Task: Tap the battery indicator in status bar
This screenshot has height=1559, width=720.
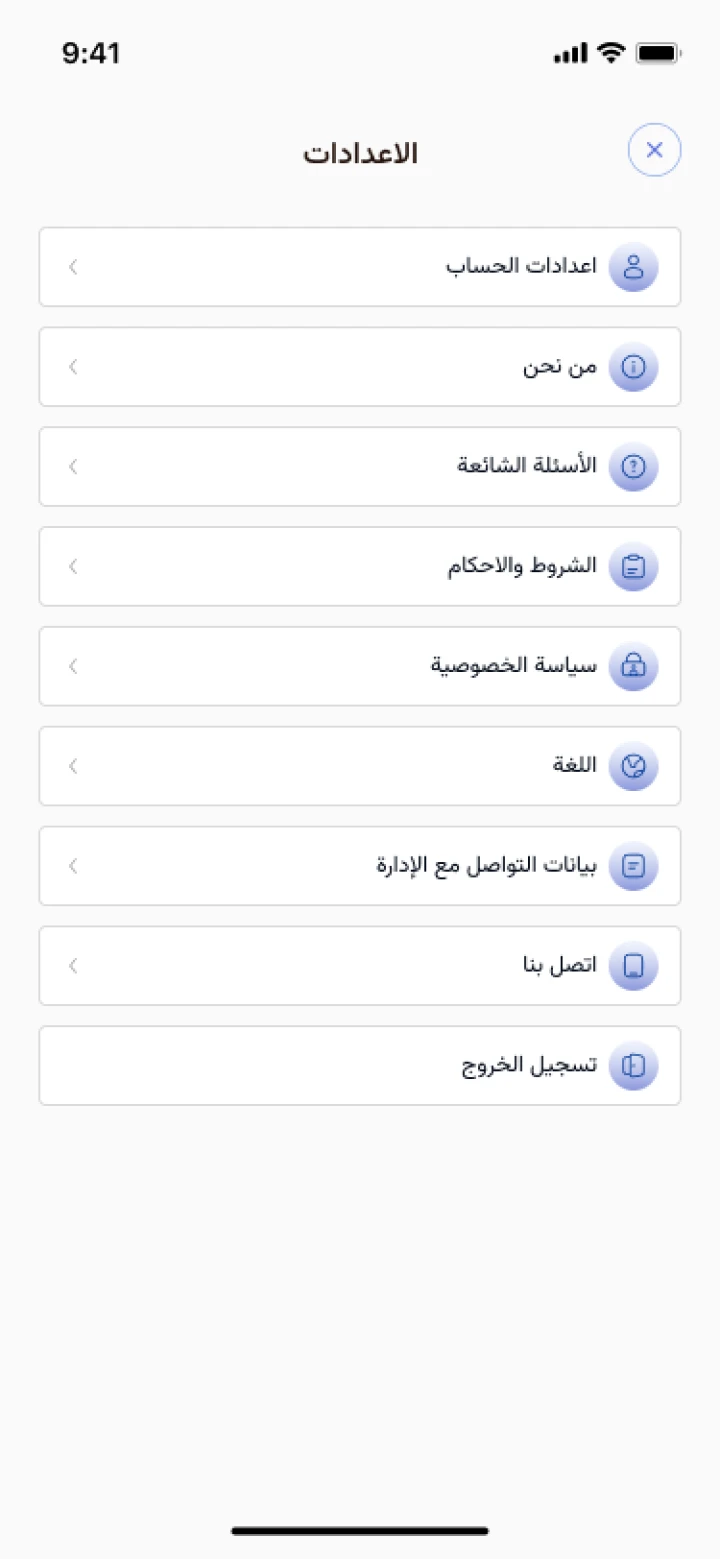Action: pos(657,54)
